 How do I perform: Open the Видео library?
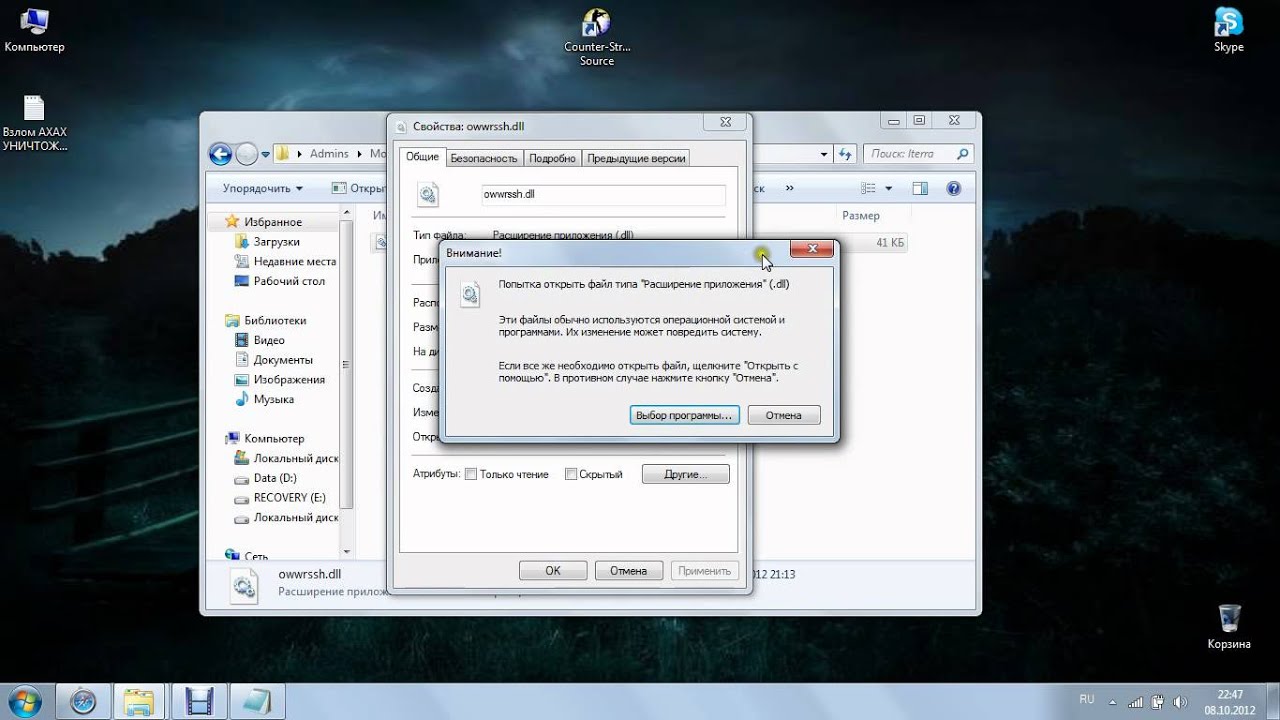[260, 340]
